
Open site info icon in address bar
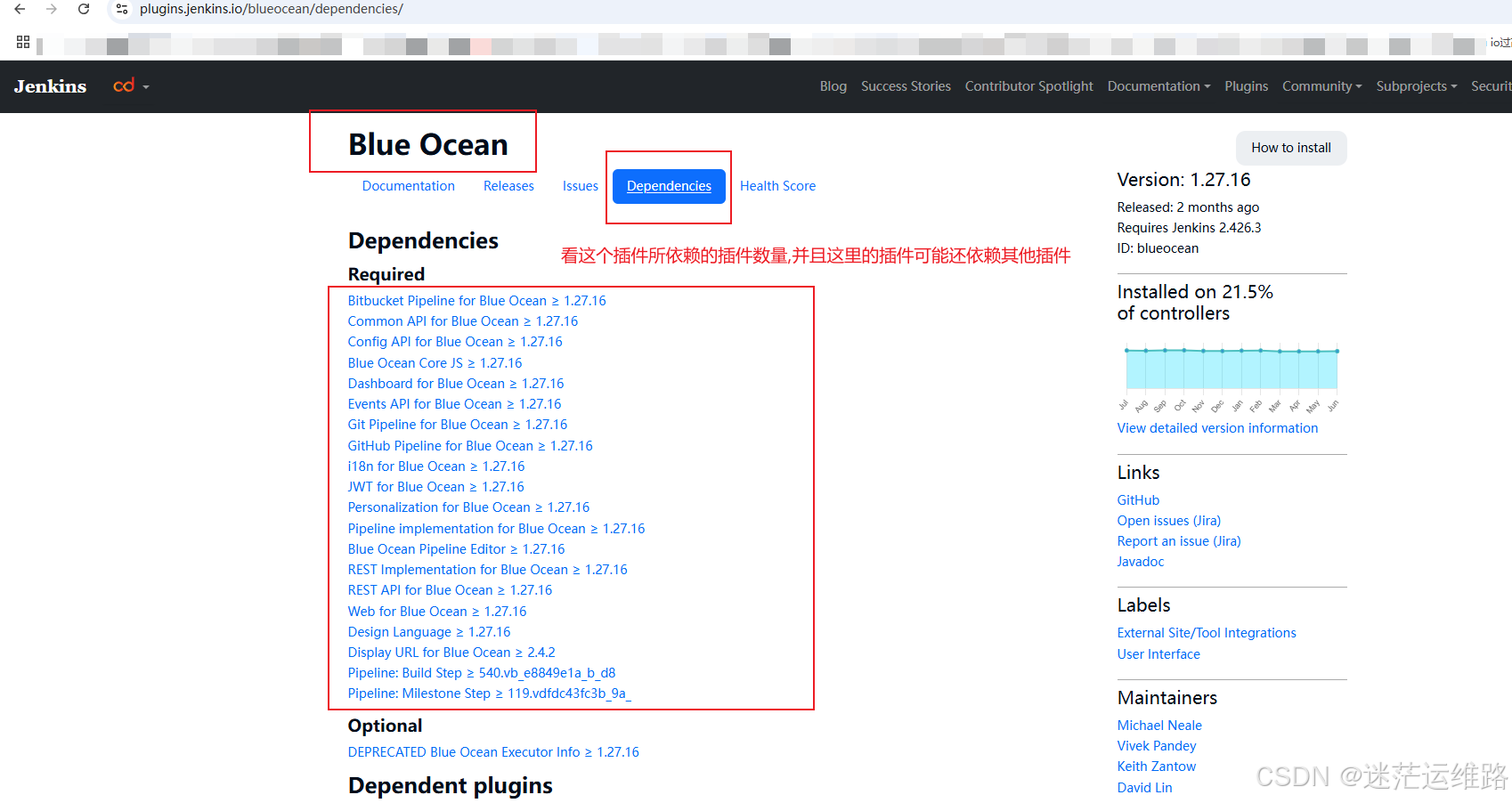coord(122,9)
